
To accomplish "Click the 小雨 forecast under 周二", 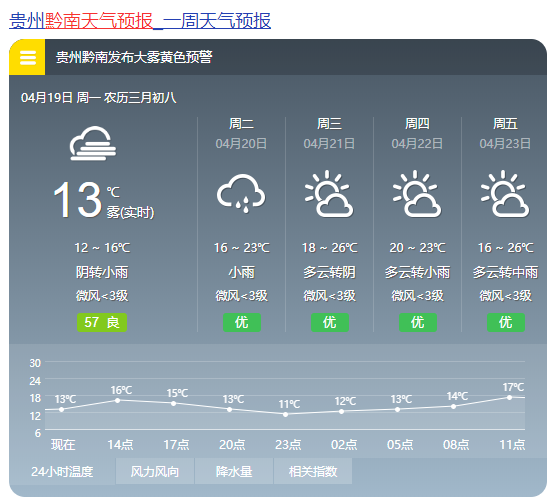I will (241, 272).
